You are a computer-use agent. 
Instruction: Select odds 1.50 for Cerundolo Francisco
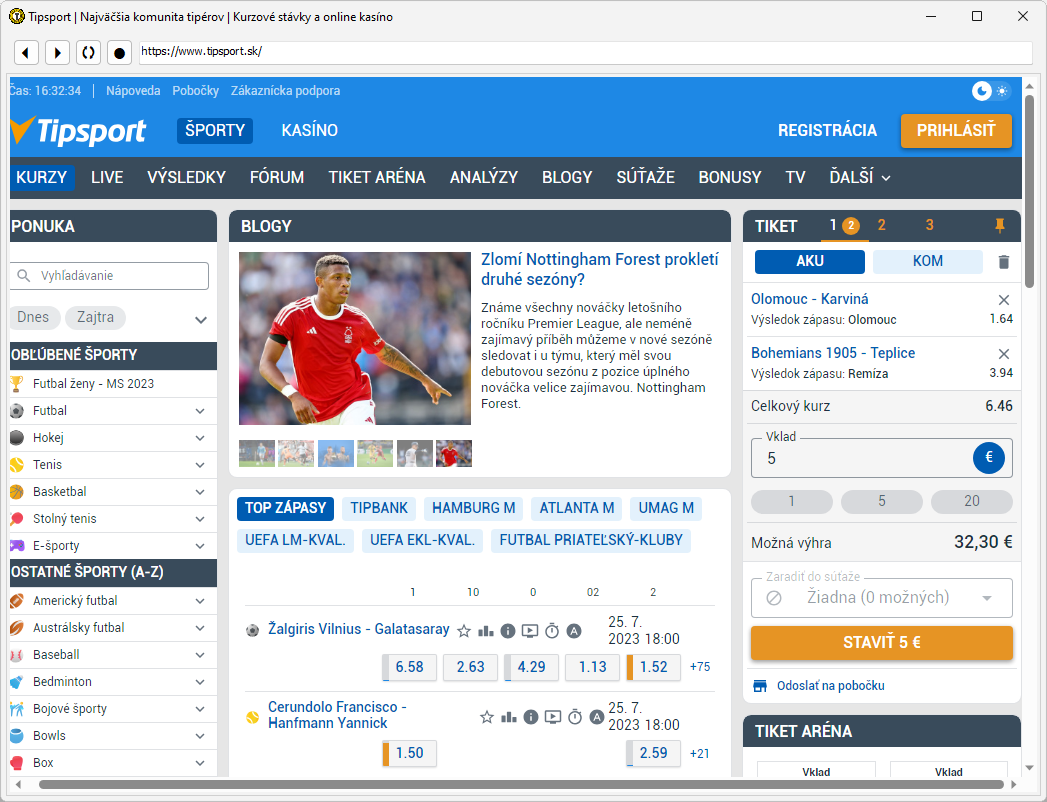point(409,753)
